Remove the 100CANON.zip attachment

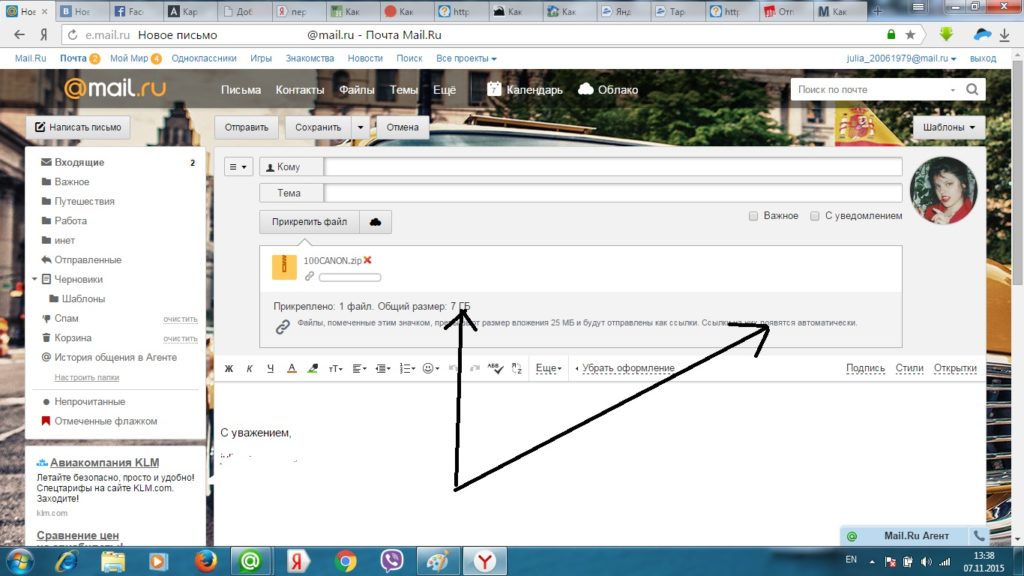click(x=368, y=260)
